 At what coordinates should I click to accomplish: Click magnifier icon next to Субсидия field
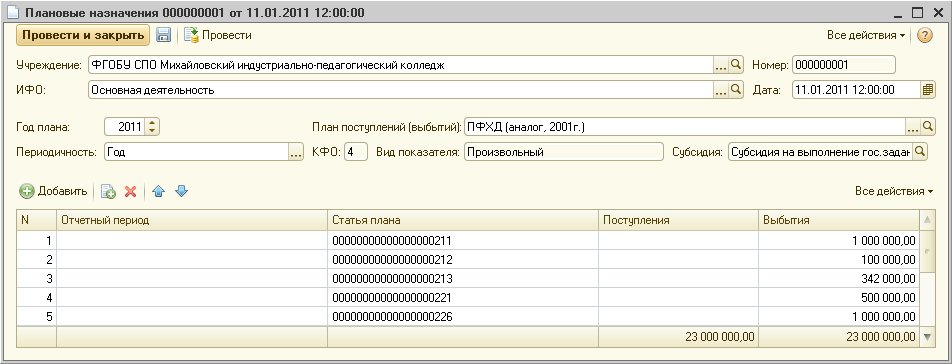(920, 152)
